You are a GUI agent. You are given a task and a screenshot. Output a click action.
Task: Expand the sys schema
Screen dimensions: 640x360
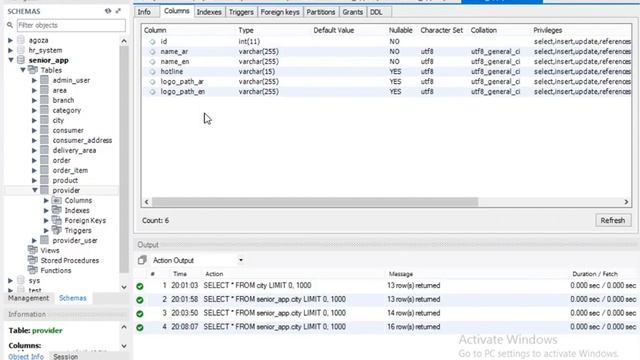10,280
